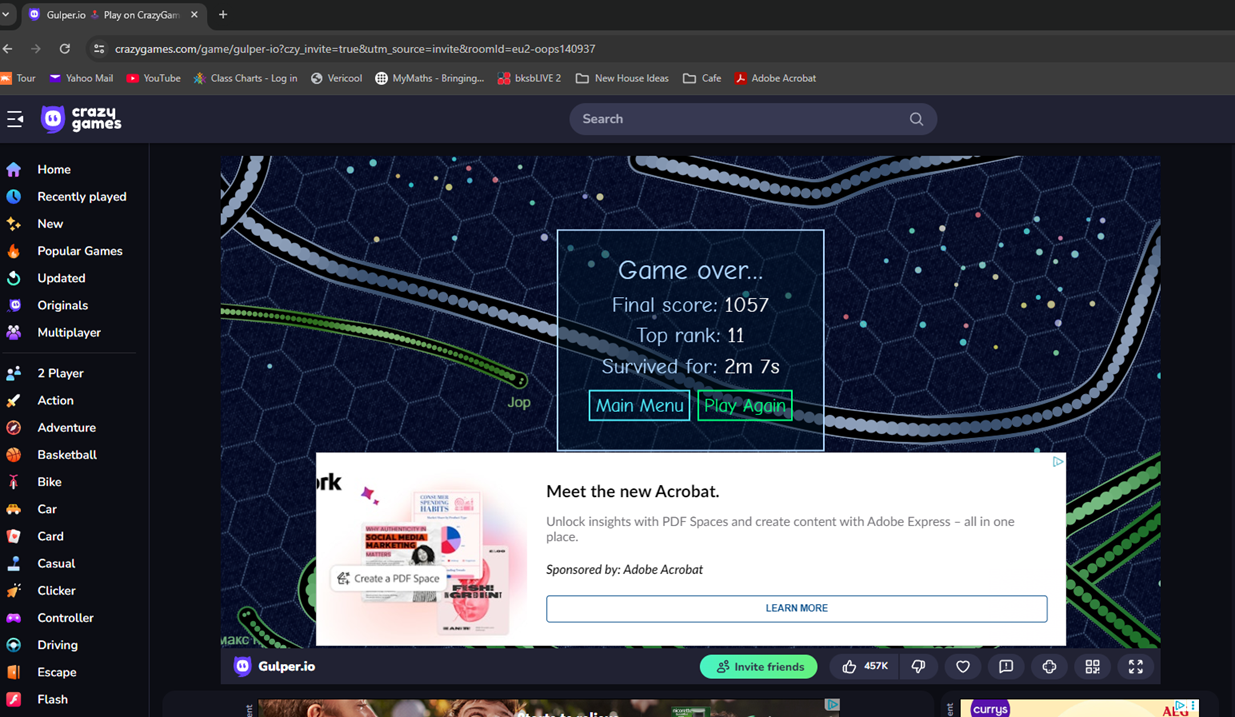Report an issue with the game
Viewport: 1235px width, 717px height.
point(1006,667)
